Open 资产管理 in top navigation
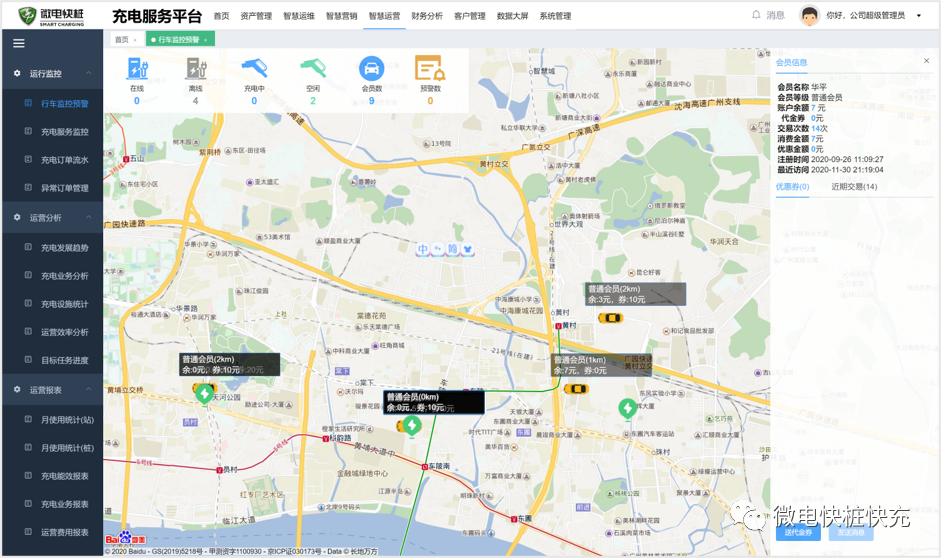This screenshot has width=941, height=558. (x=256, y=16)
